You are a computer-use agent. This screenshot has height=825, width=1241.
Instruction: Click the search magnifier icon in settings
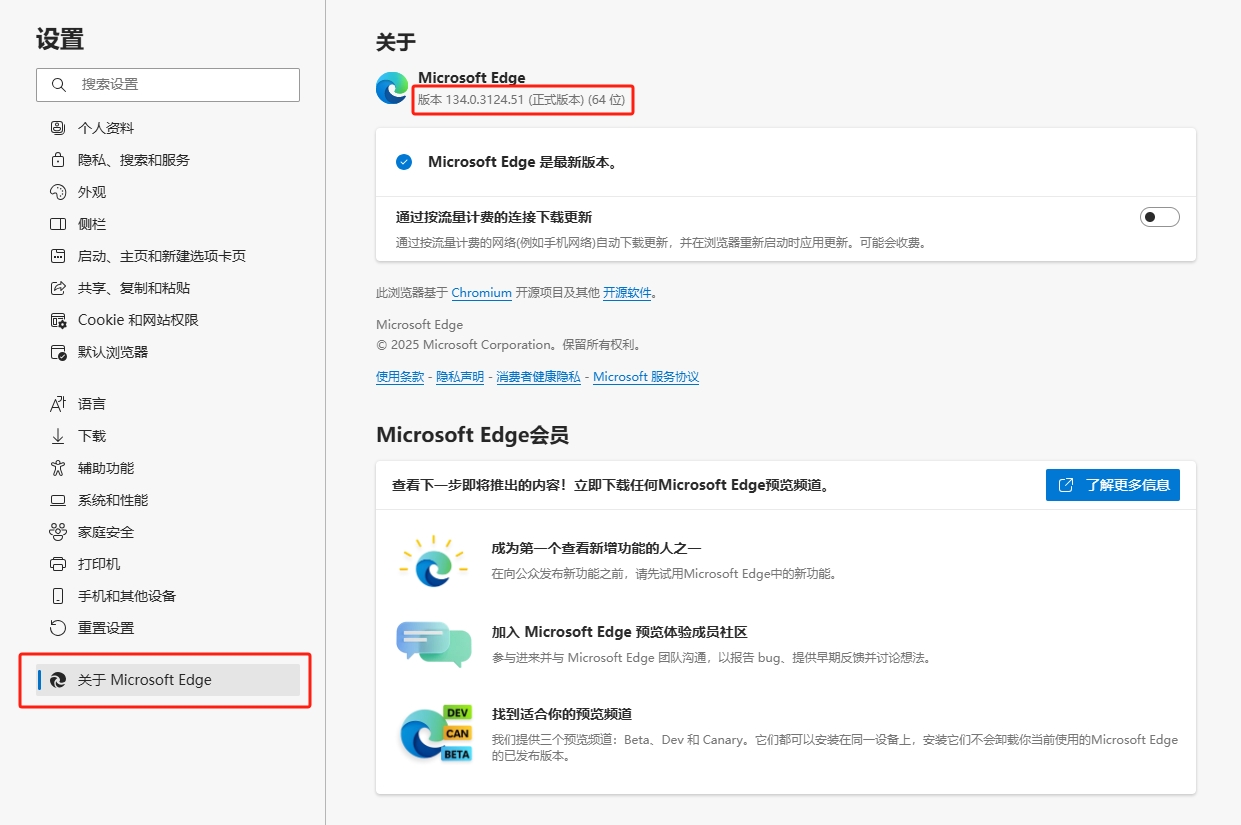point(58,85)
